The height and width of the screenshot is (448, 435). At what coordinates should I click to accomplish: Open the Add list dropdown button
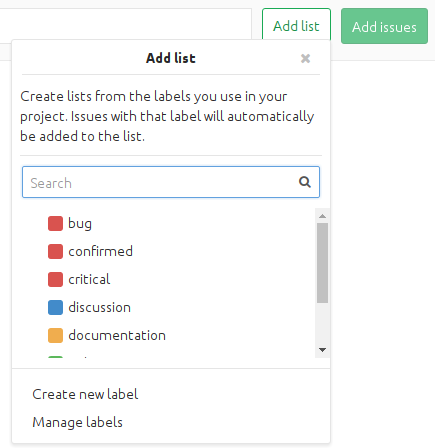tap(296, 26)
